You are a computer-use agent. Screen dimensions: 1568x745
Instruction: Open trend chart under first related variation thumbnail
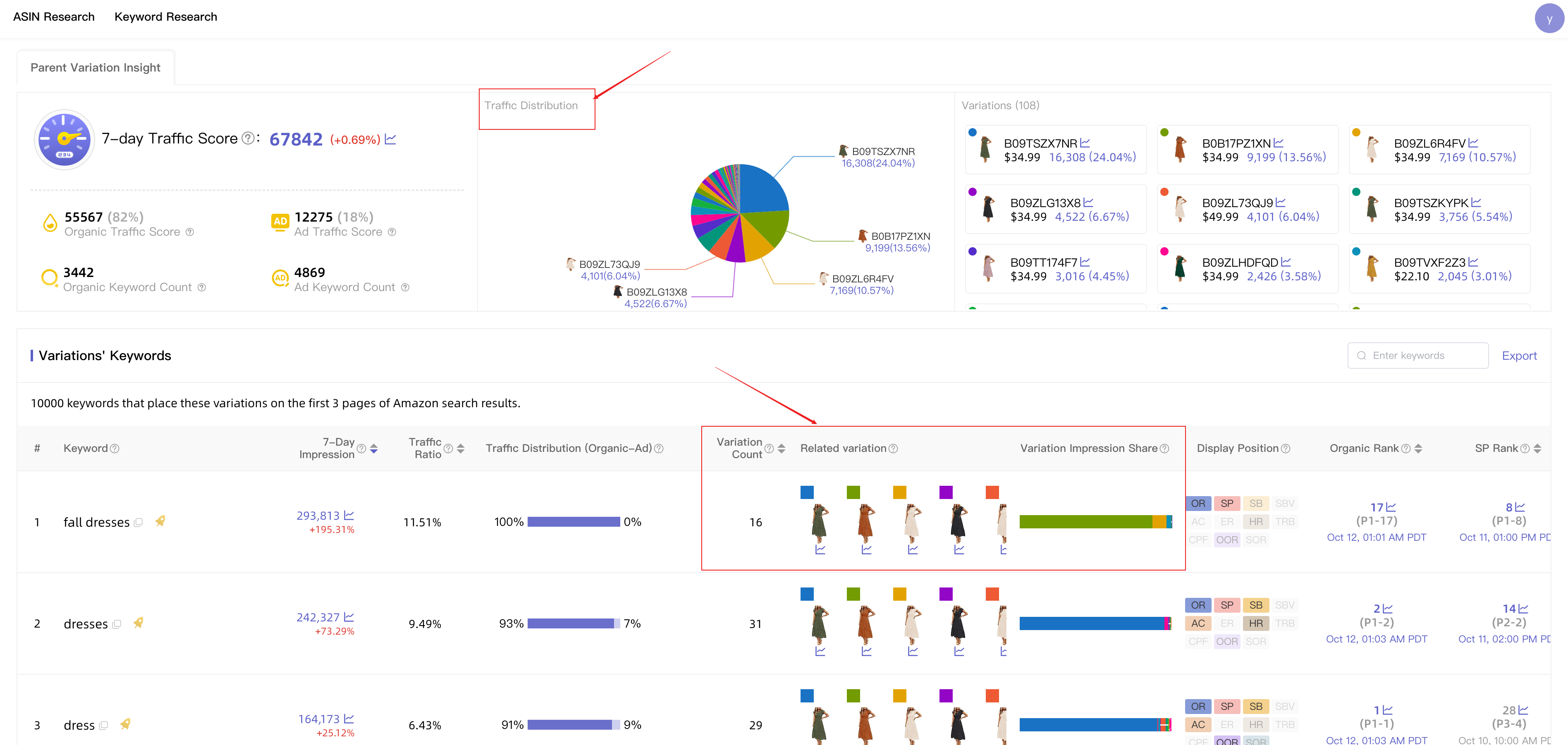[x=820, y=549]
